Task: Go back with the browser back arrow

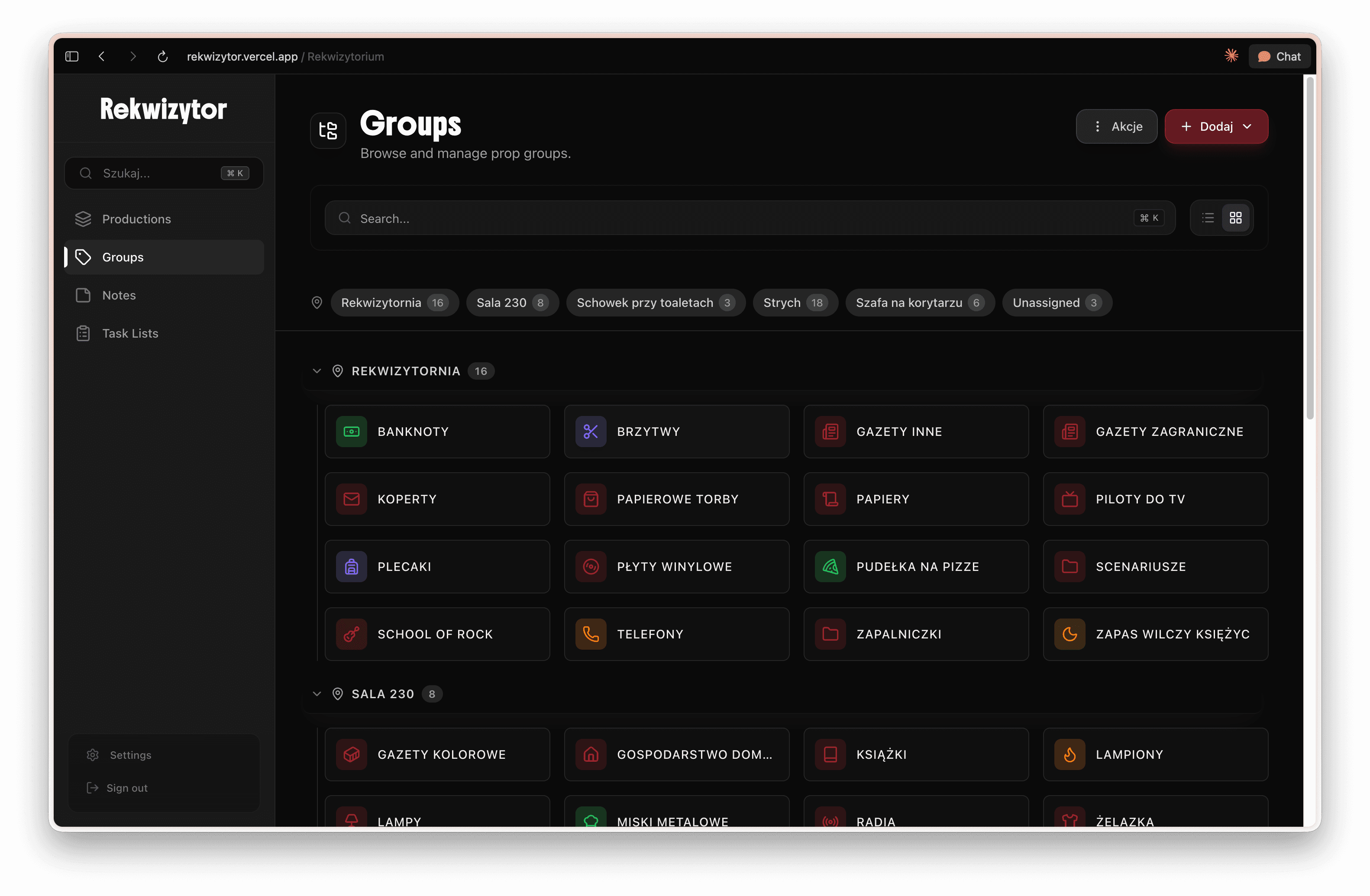Action: (102, 56)
